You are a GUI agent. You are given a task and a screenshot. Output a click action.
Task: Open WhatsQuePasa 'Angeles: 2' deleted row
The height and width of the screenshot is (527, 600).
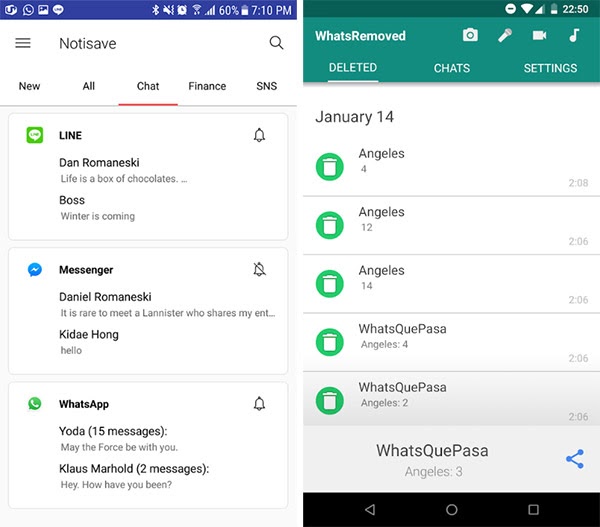(x=452, y=399)
